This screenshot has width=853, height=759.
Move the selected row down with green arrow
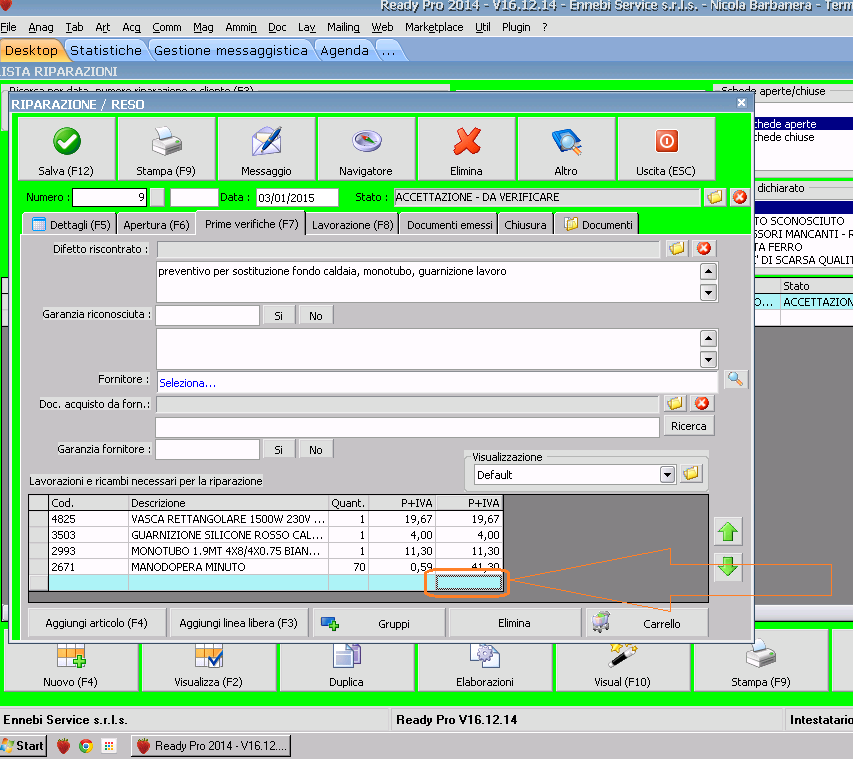(x=728, y=566)
